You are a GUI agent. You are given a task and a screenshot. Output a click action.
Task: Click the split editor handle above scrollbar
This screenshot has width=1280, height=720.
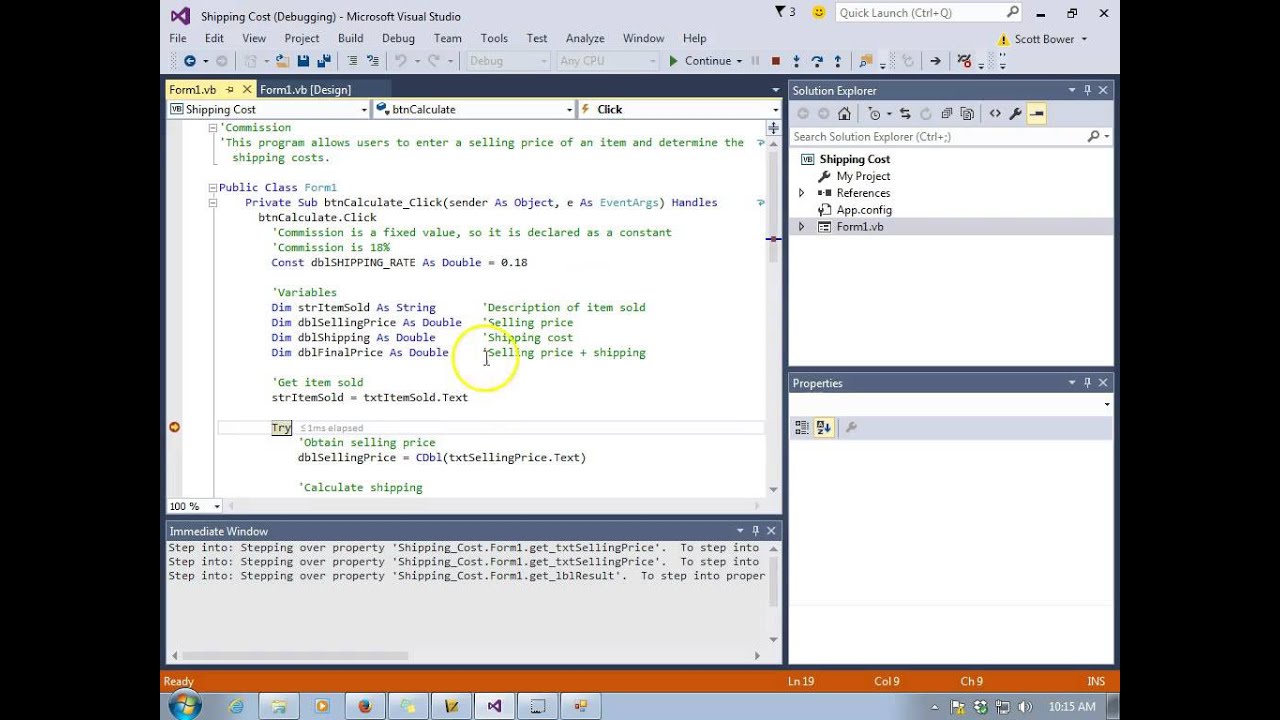click(x=773, y=127)
